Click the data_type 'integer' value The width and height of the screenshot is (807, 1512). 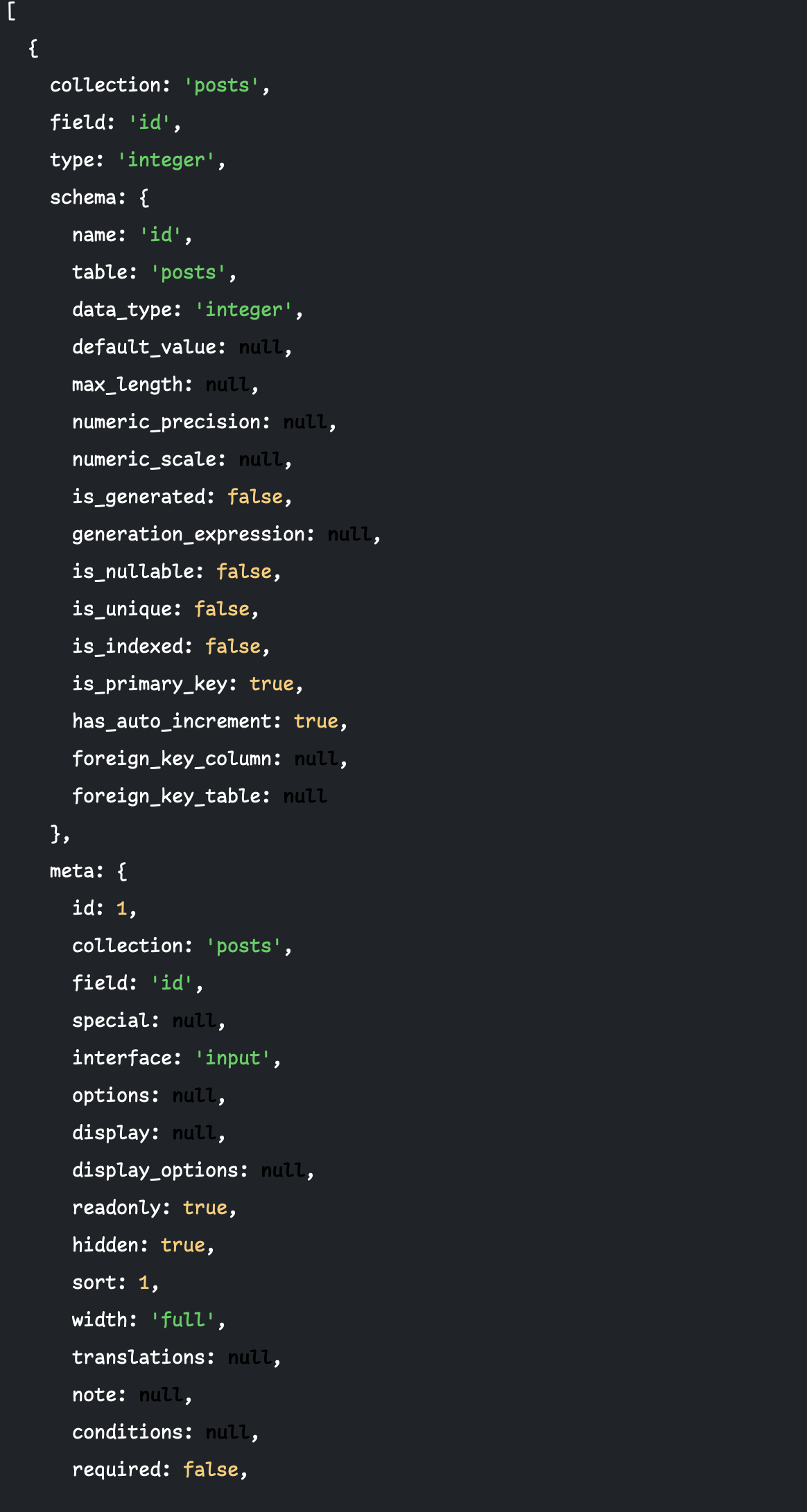tap(243, 310)
